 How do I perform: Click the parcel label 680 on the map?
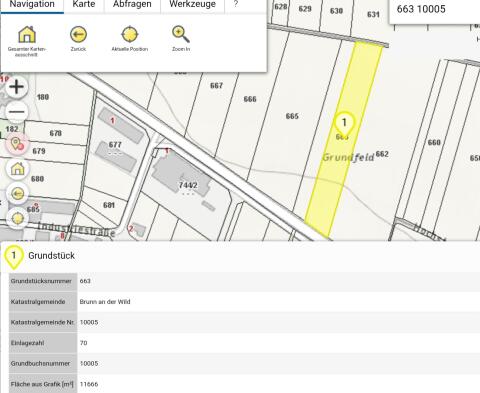pyautogui.click(x=37, y=179)
